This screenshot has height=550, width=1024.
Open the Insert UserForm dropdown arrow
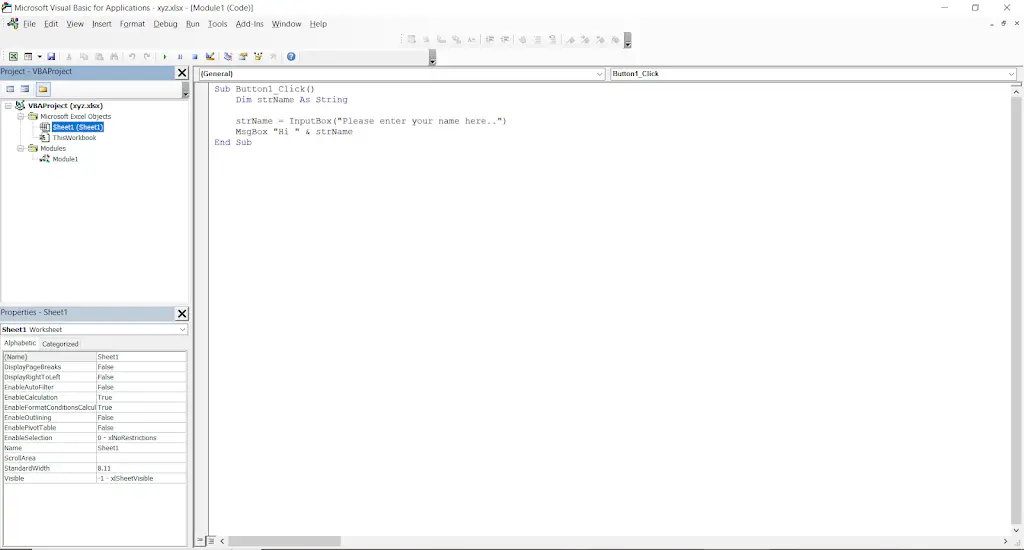(x=39, y=57)
